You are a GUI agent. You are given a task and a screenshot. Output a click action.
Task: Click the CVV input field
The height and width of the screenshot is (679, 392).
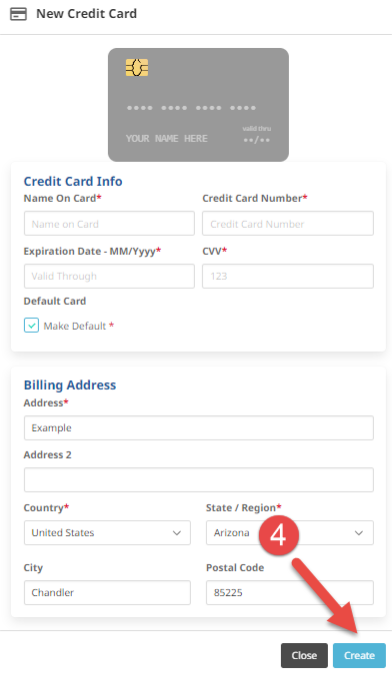coord(288,276)
